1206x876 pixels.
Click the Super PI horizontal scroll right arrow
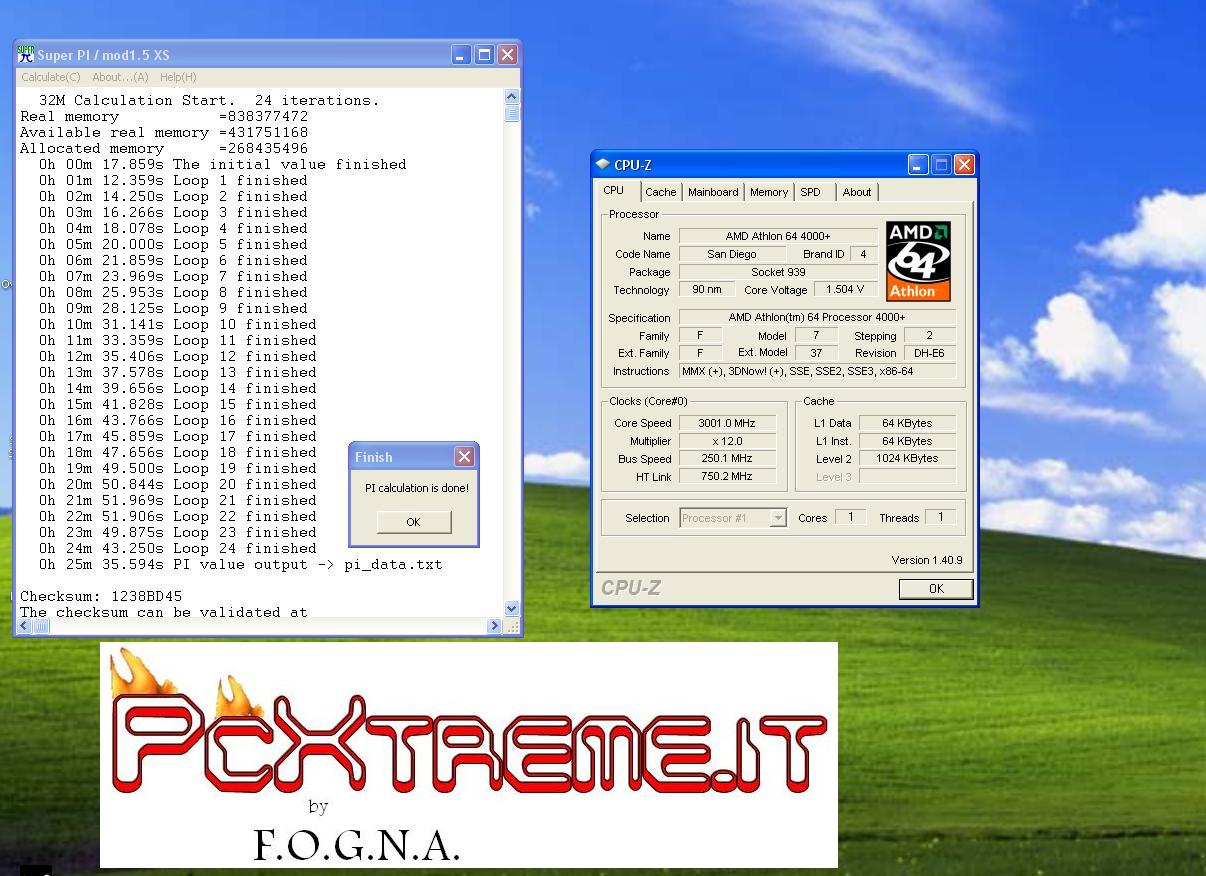(x=494, y=626)
